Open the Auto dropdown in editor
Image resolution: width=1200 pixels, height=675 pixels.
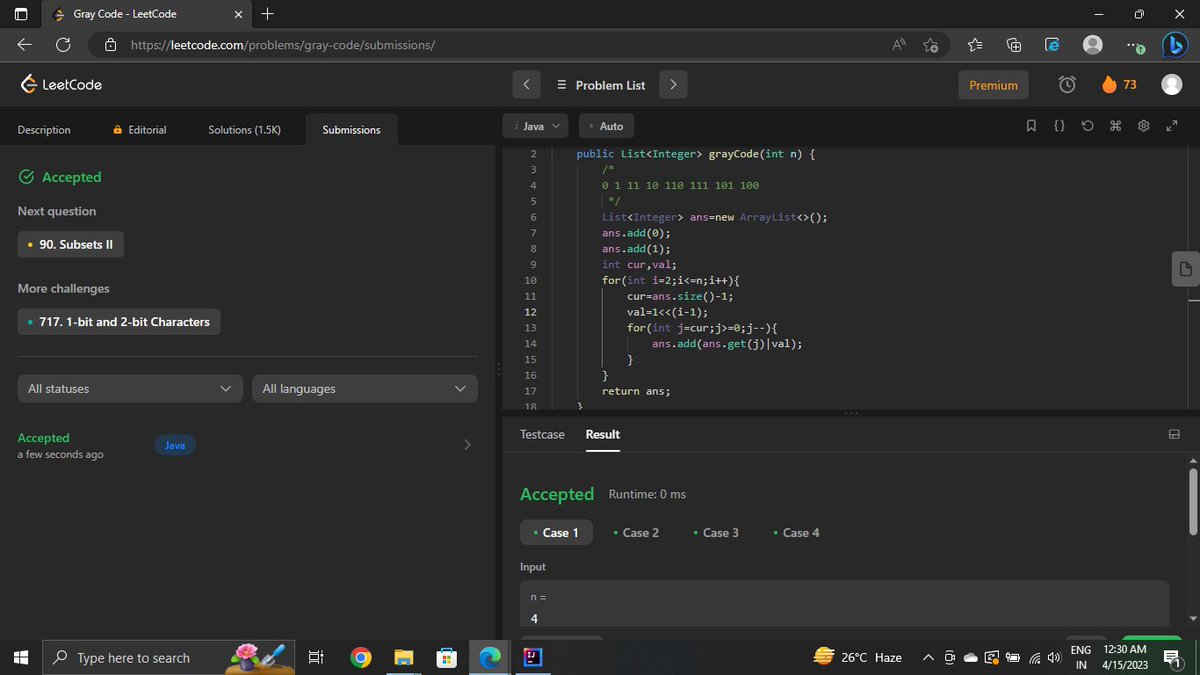(607, 126)
